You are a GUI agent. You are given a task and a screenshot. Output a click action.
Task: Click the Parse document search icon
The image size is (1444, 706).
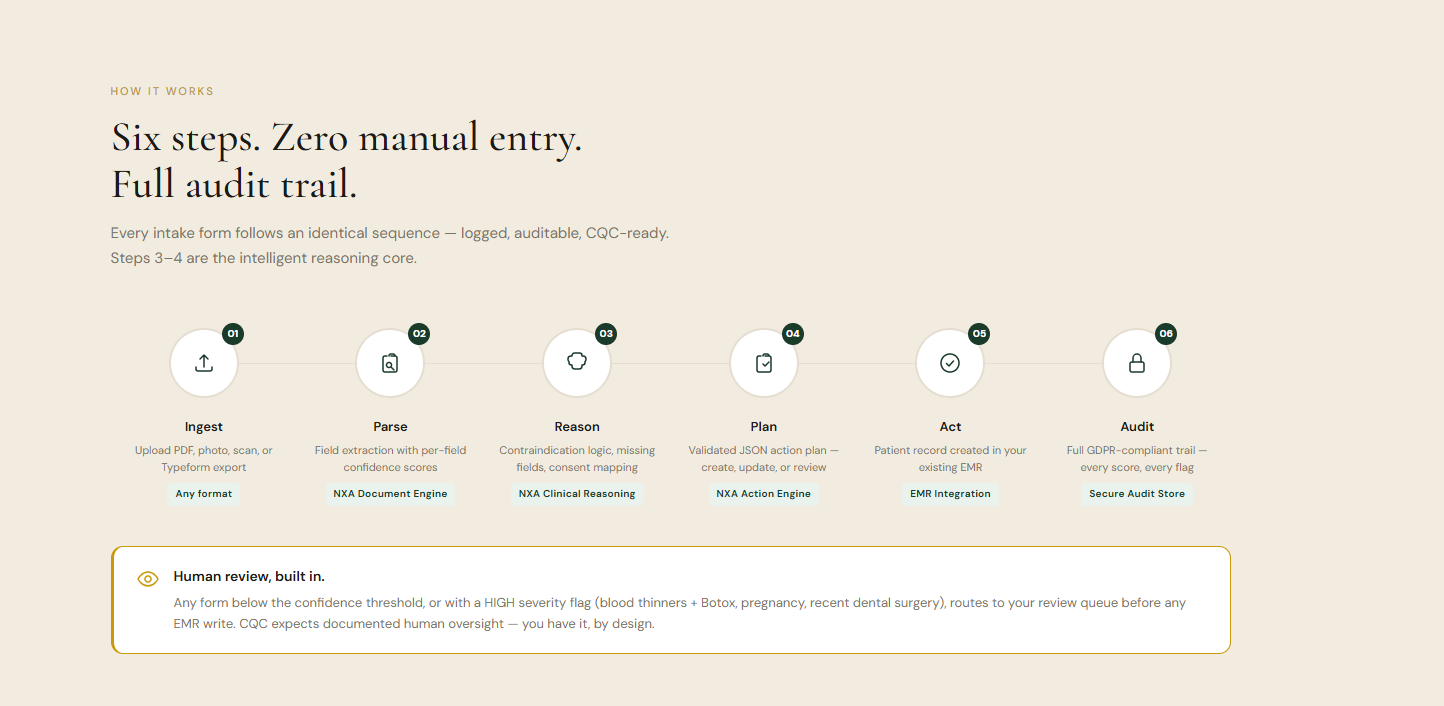390,363
